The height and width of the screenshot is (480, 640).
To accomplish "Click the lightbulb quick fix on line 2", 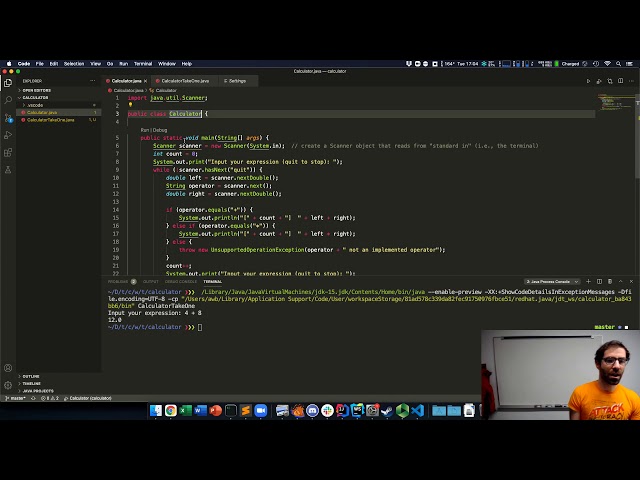I will point(130,105).
